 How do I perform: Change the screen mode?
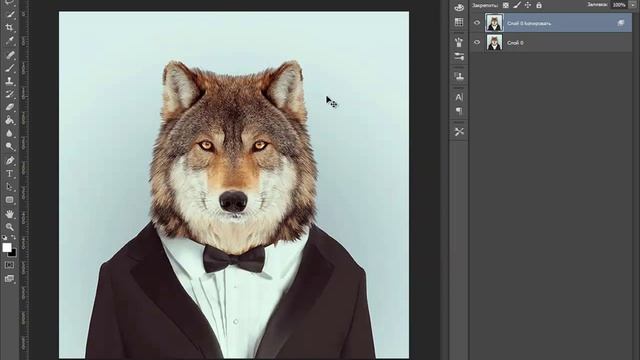(x=9, y=279)
